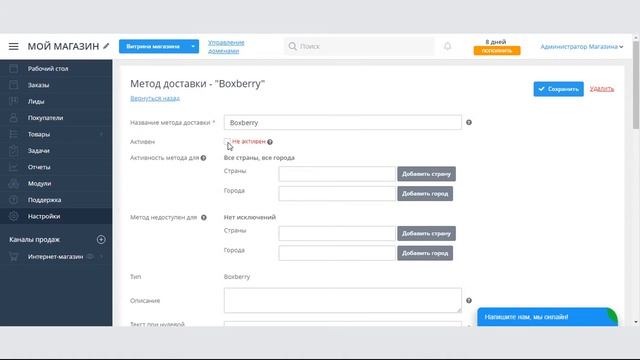This screenshot has height=360, width=640.
Task: Click Добавить город under Активность метода
Action: tap(425, 193)
